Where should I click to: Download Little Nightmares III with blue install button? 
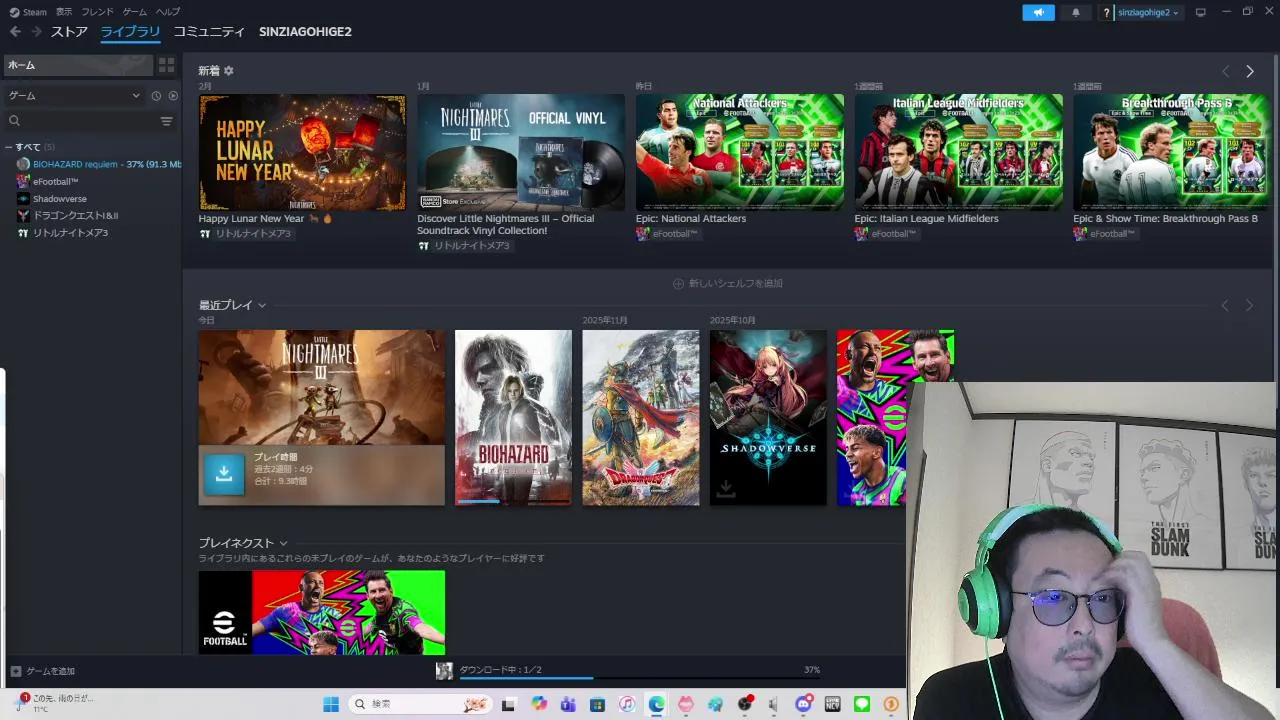pyautogui.click(x=224, y=475)
